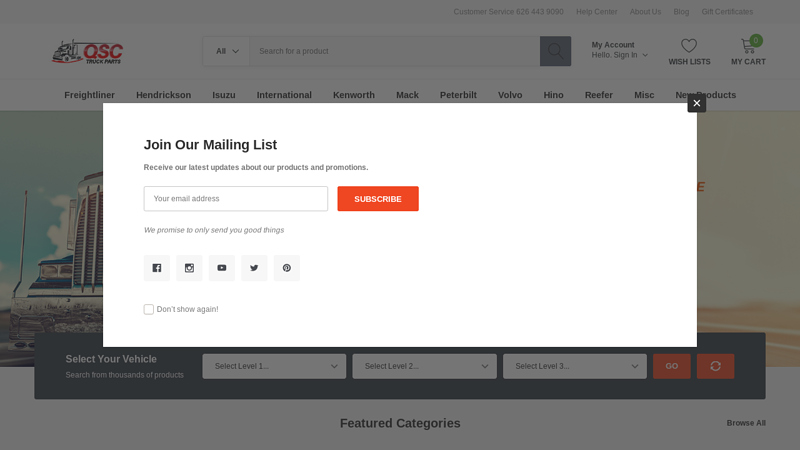Open the Help Center link
800x450 pixels.
coord(596,12)
